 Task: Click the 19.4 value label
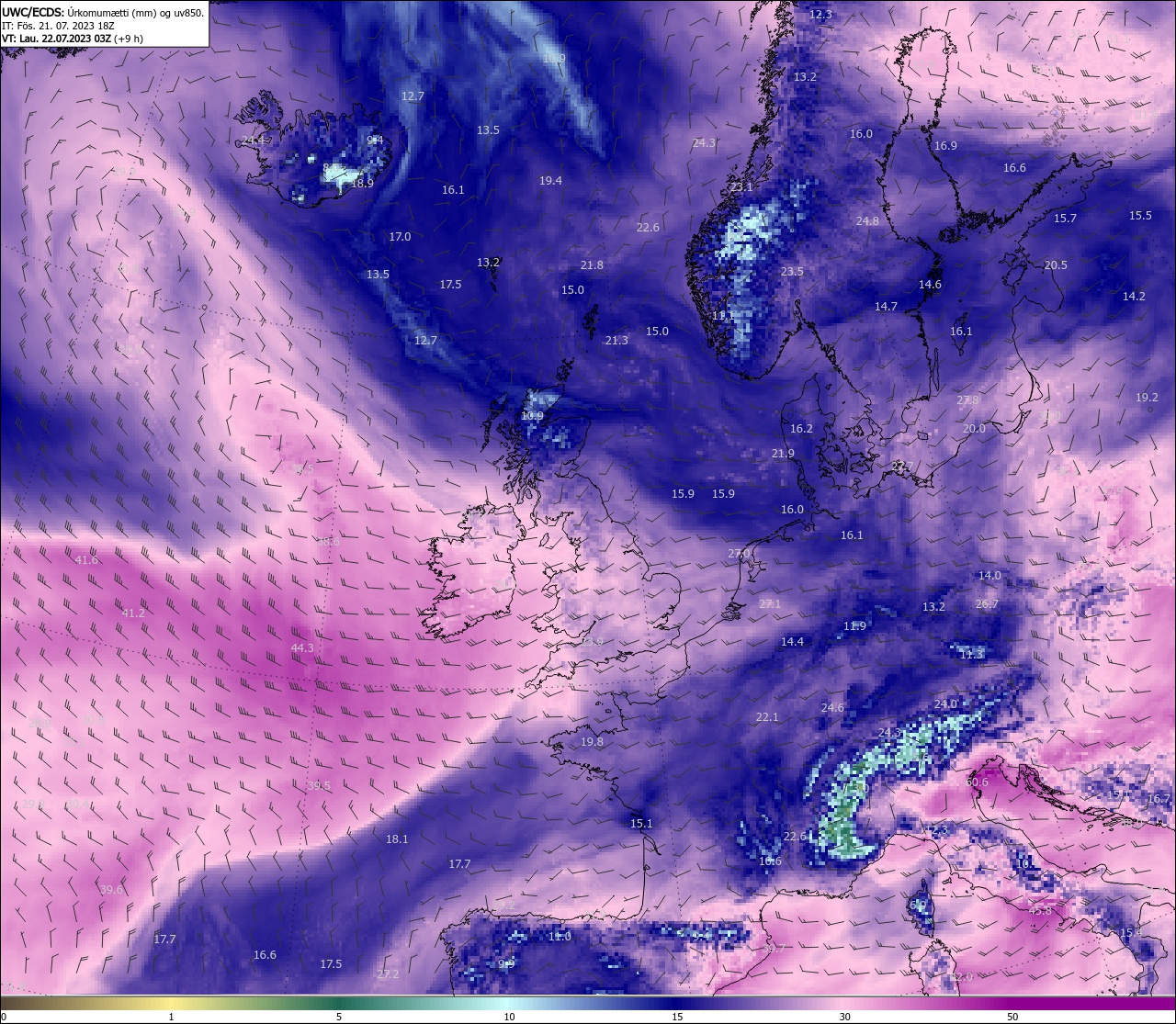click(550, 181)
